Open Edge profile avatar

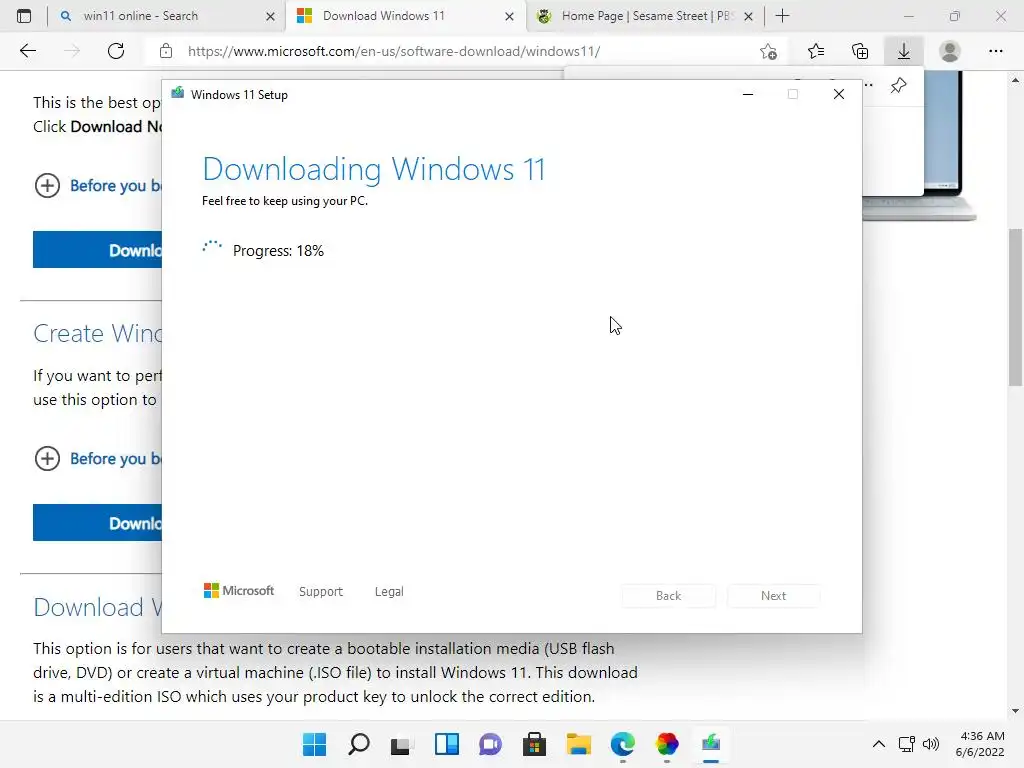pos(950,51)
